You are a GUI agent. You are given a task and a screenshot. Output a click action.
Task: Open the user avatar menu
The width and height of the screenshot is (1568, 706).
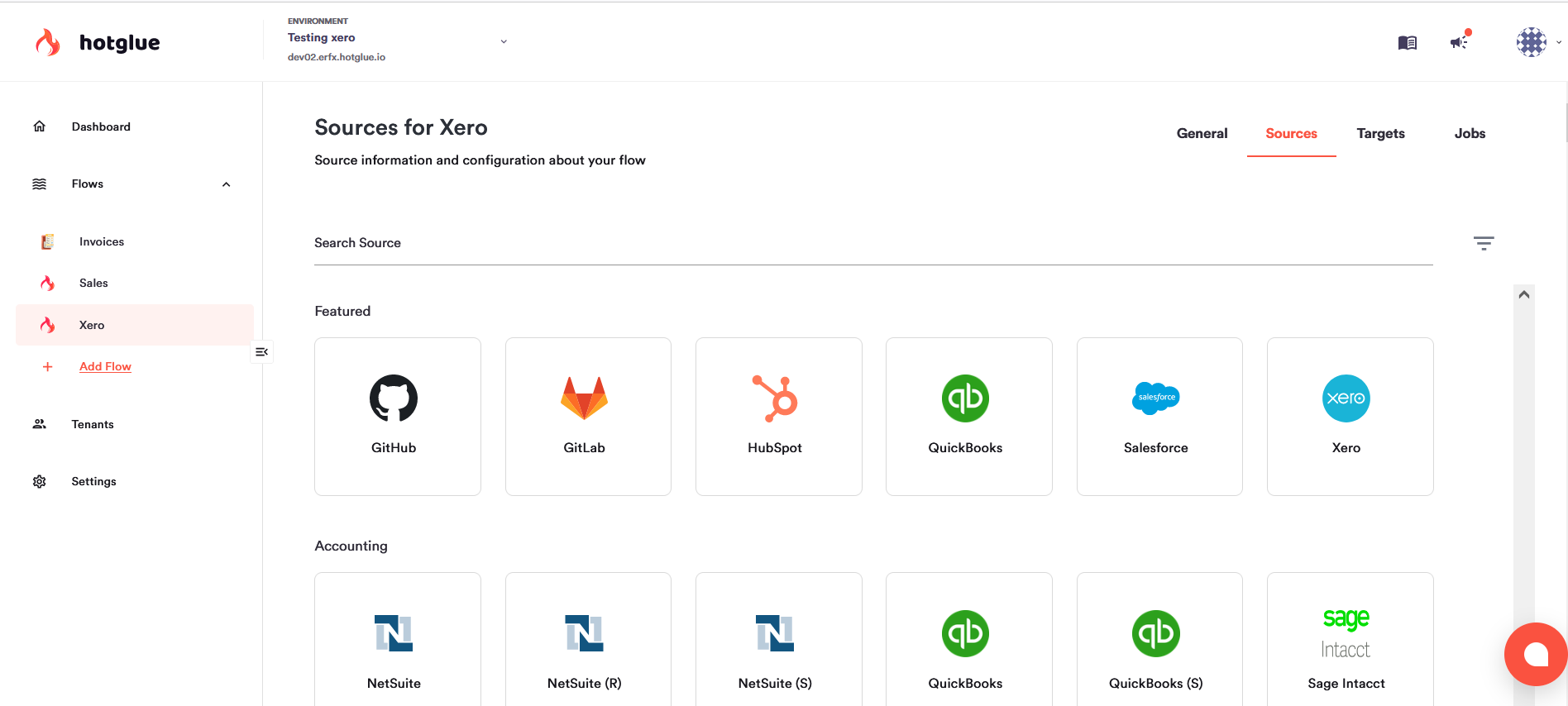click(x=1531, y=41)
